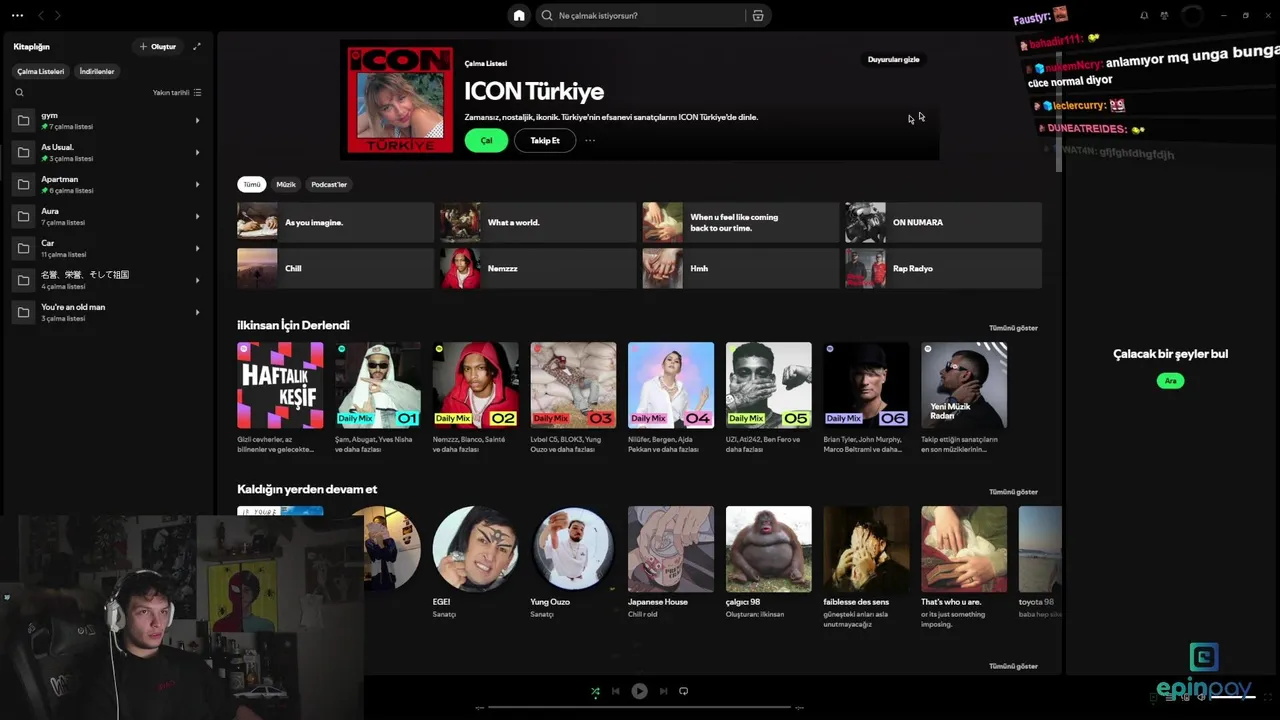
Task: Open the notifications bell icon
Action: click(1144, 15)
